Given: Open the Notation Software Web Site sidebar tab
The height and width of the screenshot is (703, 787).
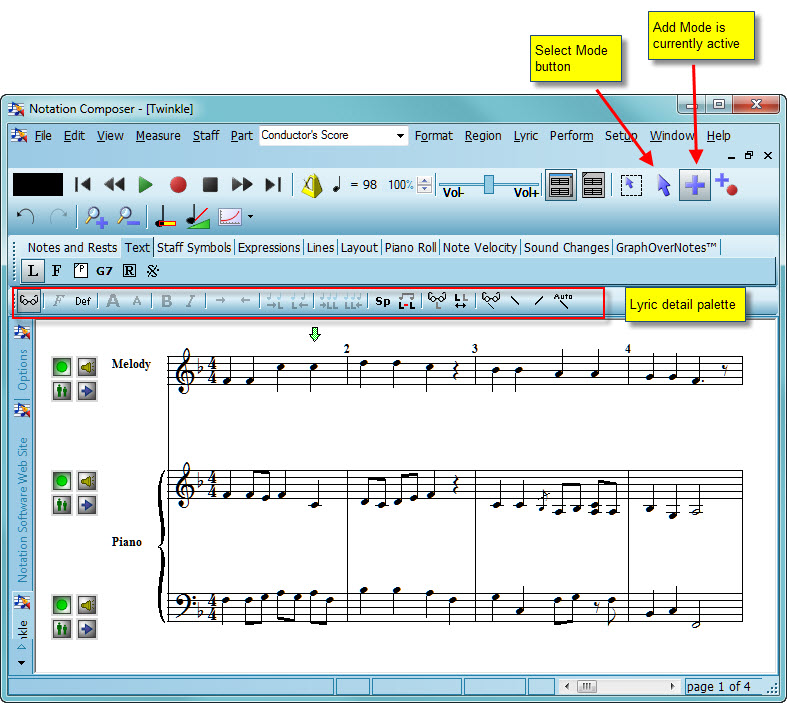Looking at the screenshot, I should 22,509.
